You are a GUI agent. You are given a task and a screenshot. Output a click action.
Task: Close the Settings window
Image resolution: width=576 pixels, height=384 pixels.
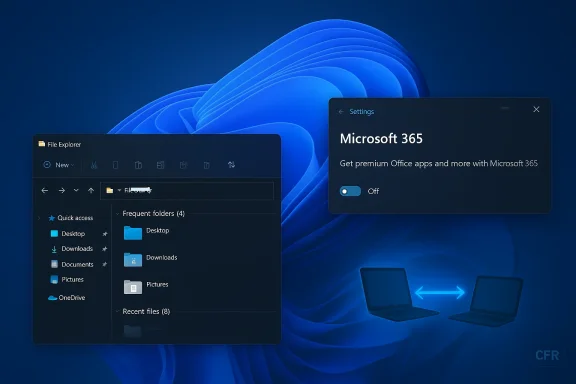(536, 110)
